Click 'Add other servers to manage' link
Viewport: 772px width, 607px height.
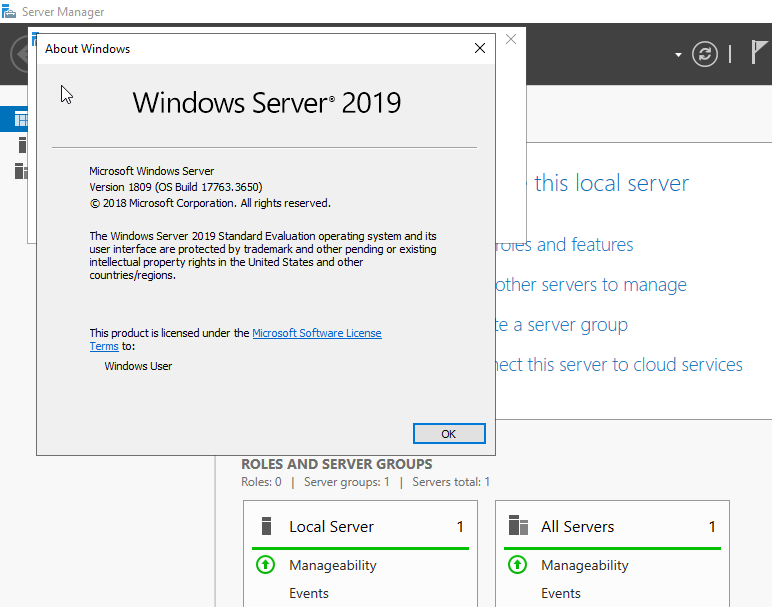[x=591, y=285]
